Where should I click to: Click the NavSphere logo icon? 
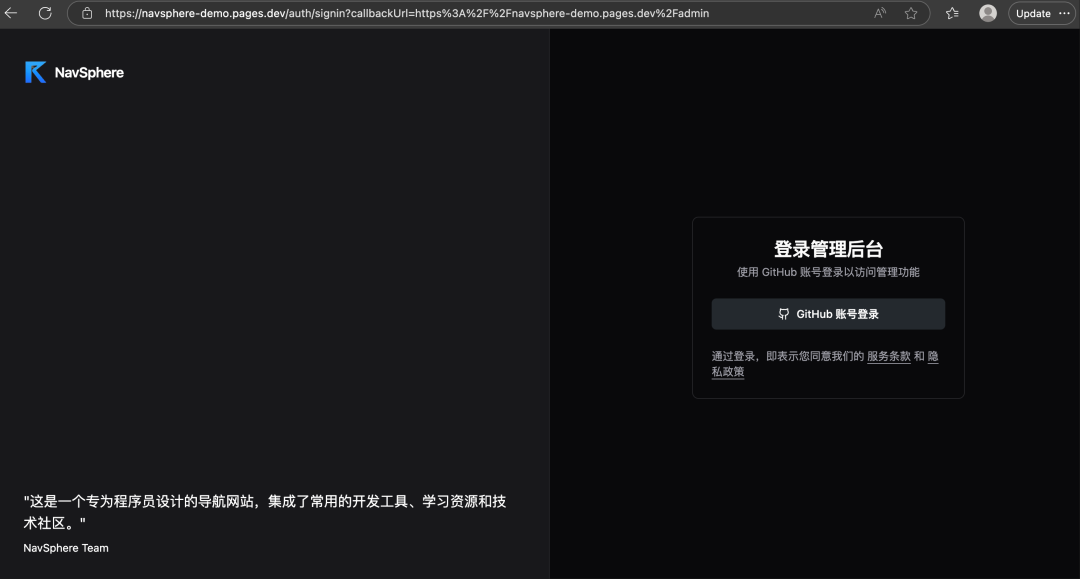click(x=34, y=72)
